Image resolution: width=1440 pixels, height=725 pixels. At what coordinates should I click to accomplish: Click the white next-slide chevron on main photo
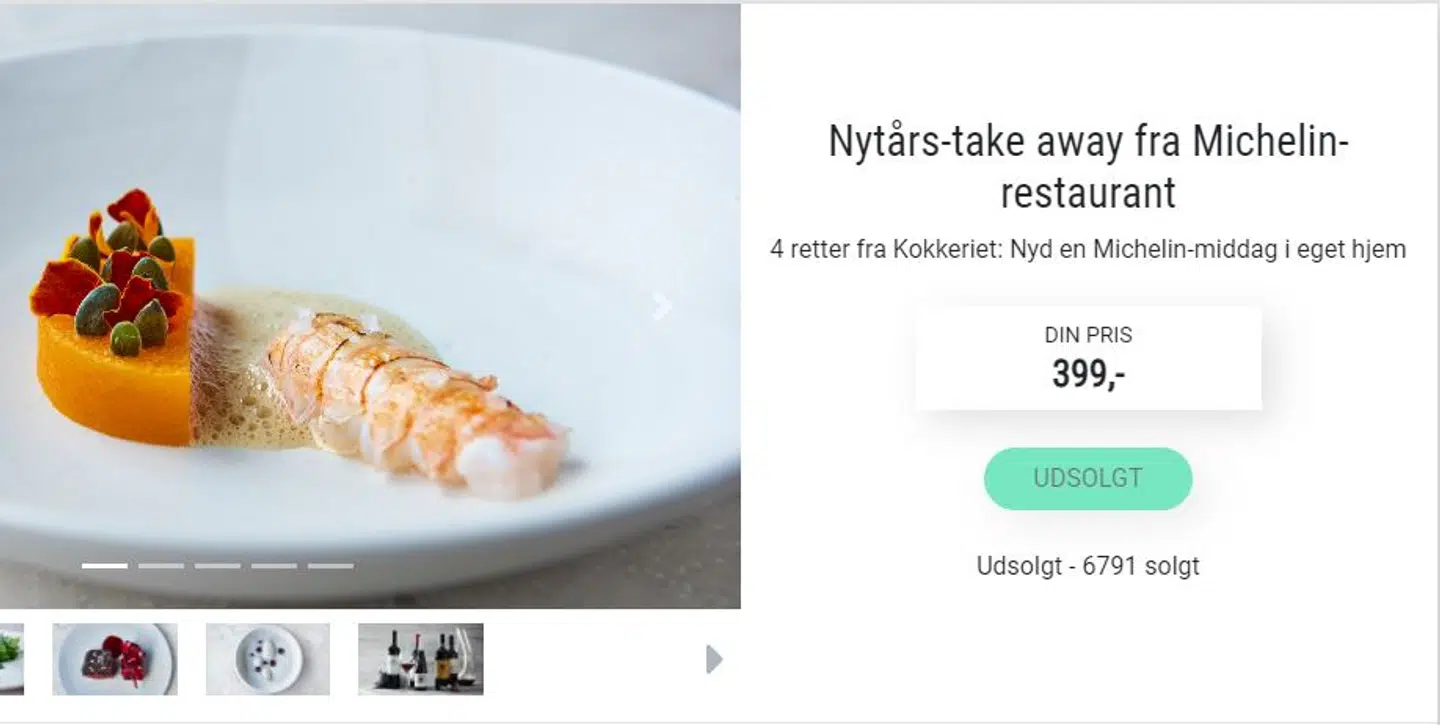coord(661,307)
